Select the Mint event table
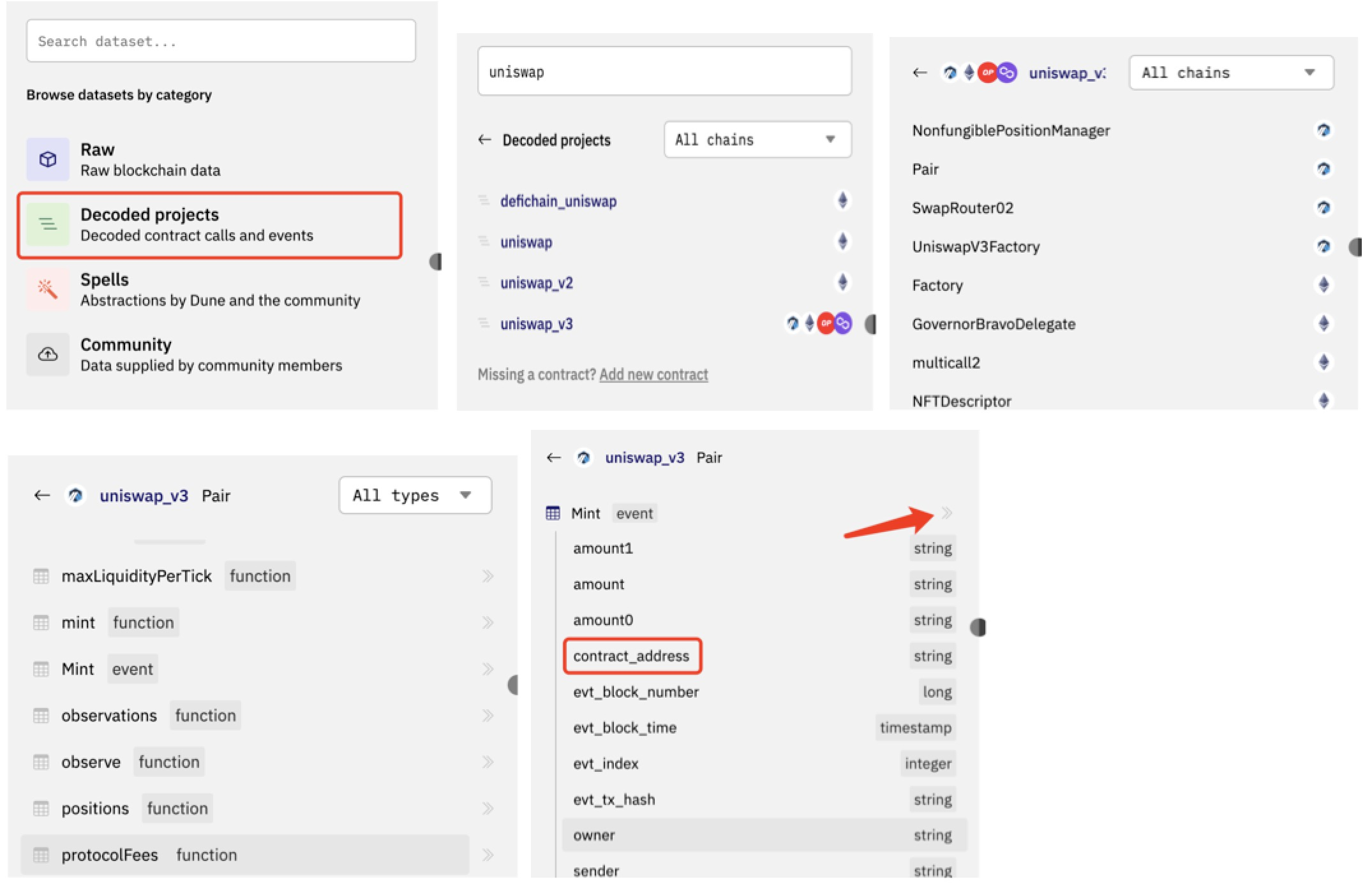Image resolution: width=1372 pixels, height=884 pixels. click(77, 669)
